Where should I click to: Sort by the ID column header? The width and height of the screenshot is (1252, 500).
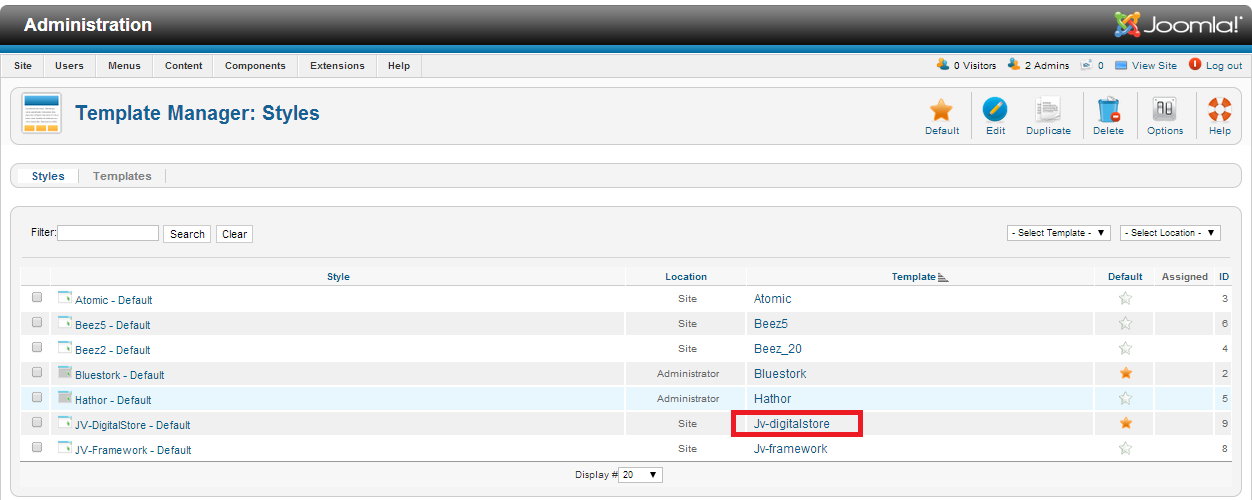click(1224, 277)
